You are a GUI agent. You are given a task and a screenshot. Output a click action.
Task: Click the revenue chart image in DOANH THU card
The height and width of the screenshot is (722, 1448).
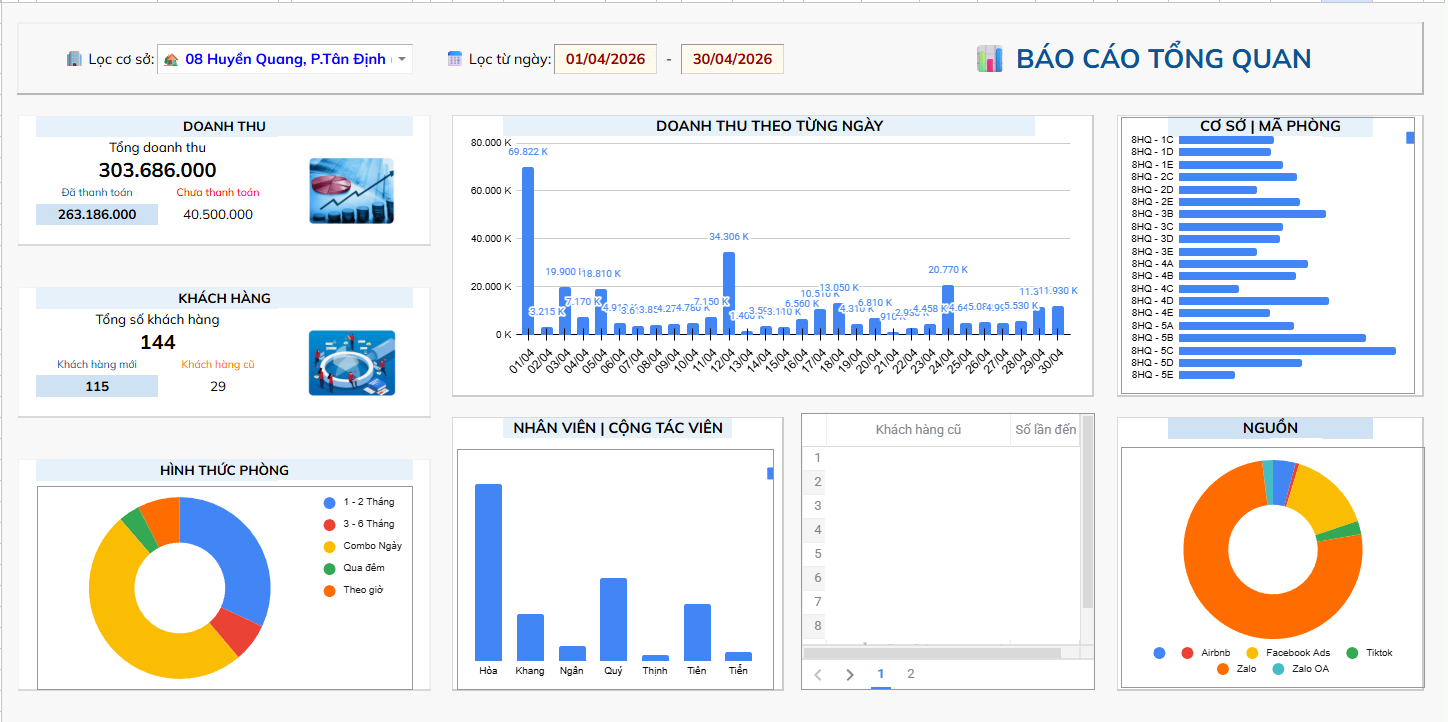click(351, 190)
